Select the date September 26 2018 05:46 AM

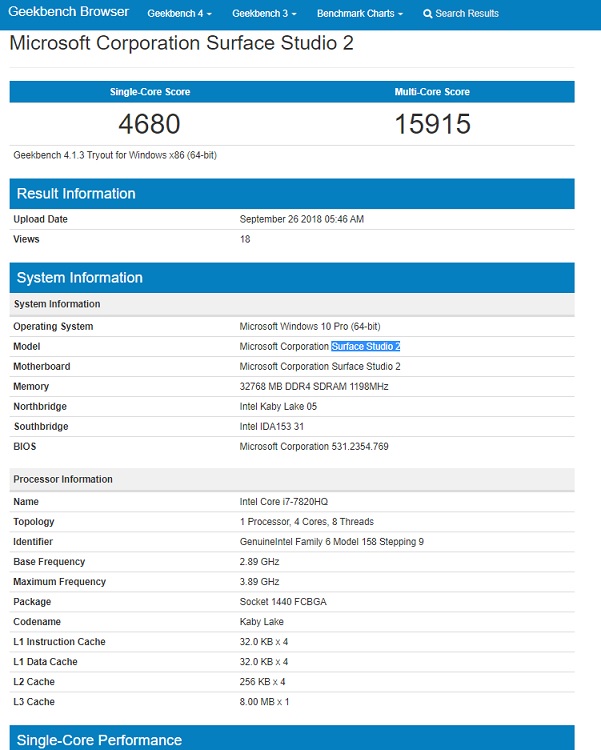(301, 219)
